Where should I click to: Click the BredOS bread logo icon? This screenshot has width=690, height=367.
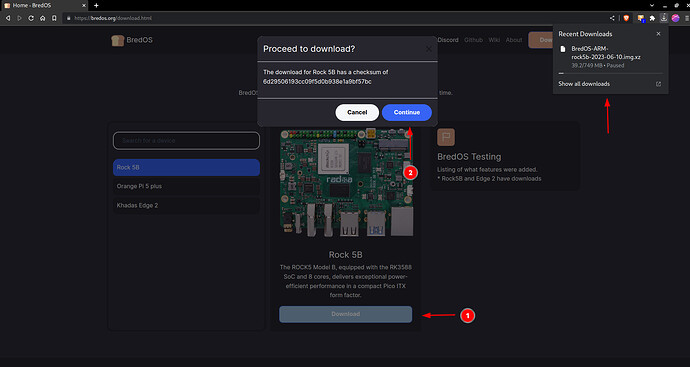click(117, 40)
